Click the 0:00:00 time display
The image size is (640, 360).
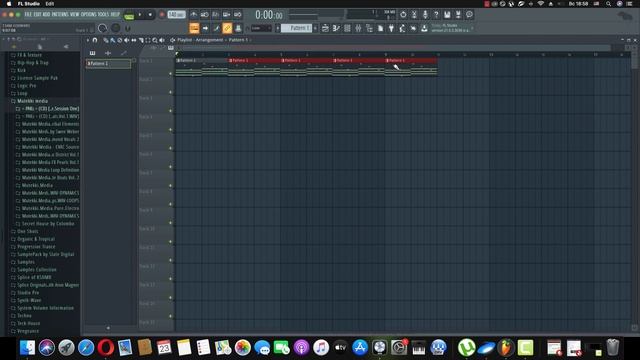[x=269, y=15]
